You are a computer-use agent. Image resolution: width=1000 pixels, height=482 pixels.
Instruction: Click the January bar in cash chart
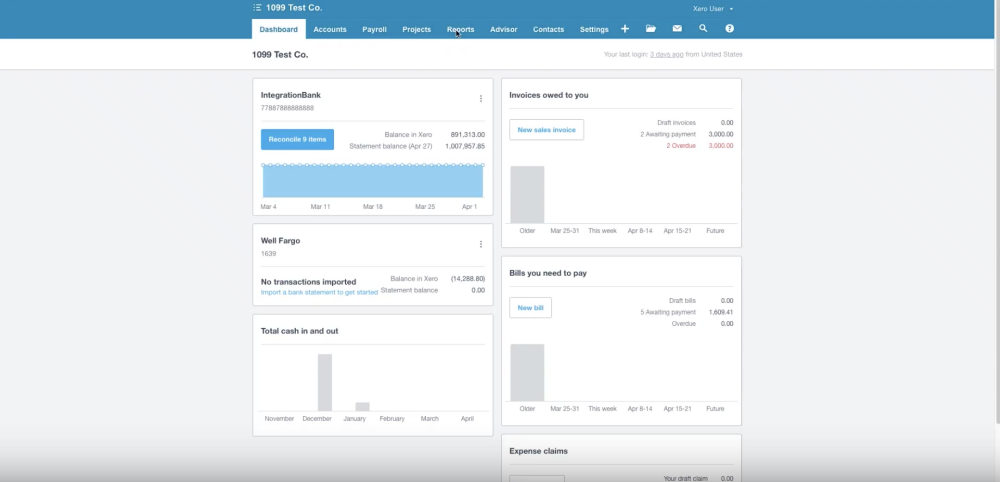pyautogui.click(x=362, y=407)
